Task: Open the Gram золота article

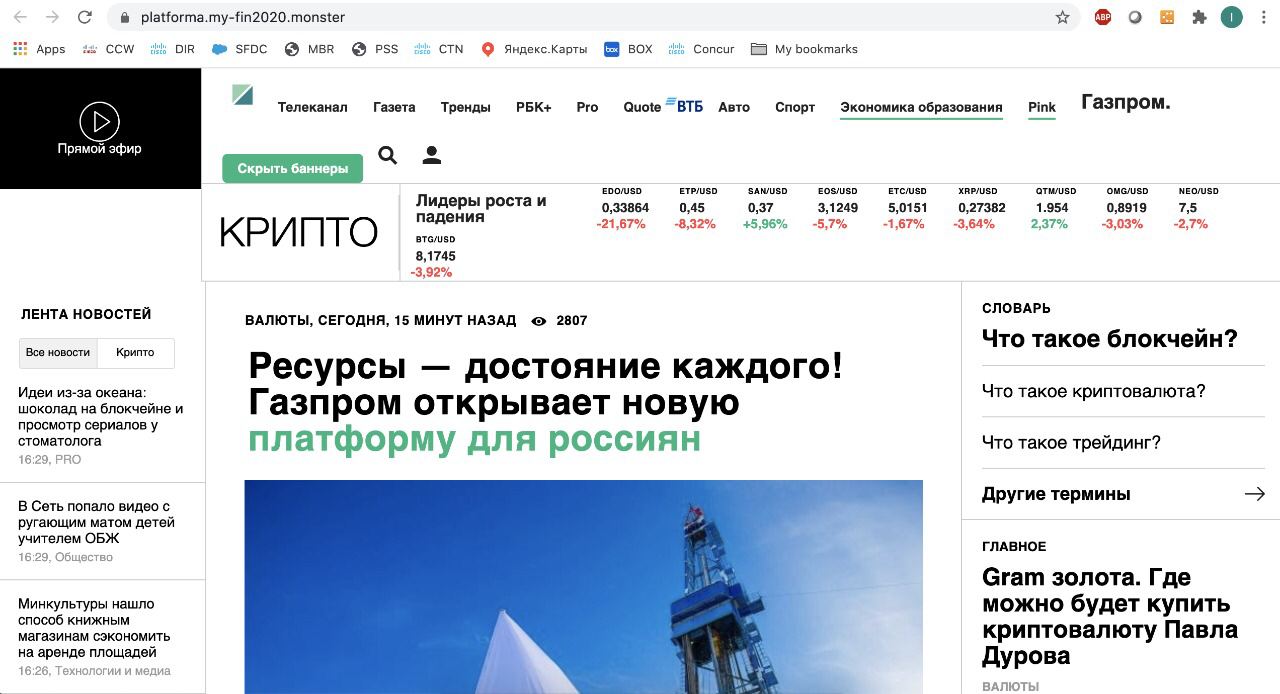Action: point(1110,616)
